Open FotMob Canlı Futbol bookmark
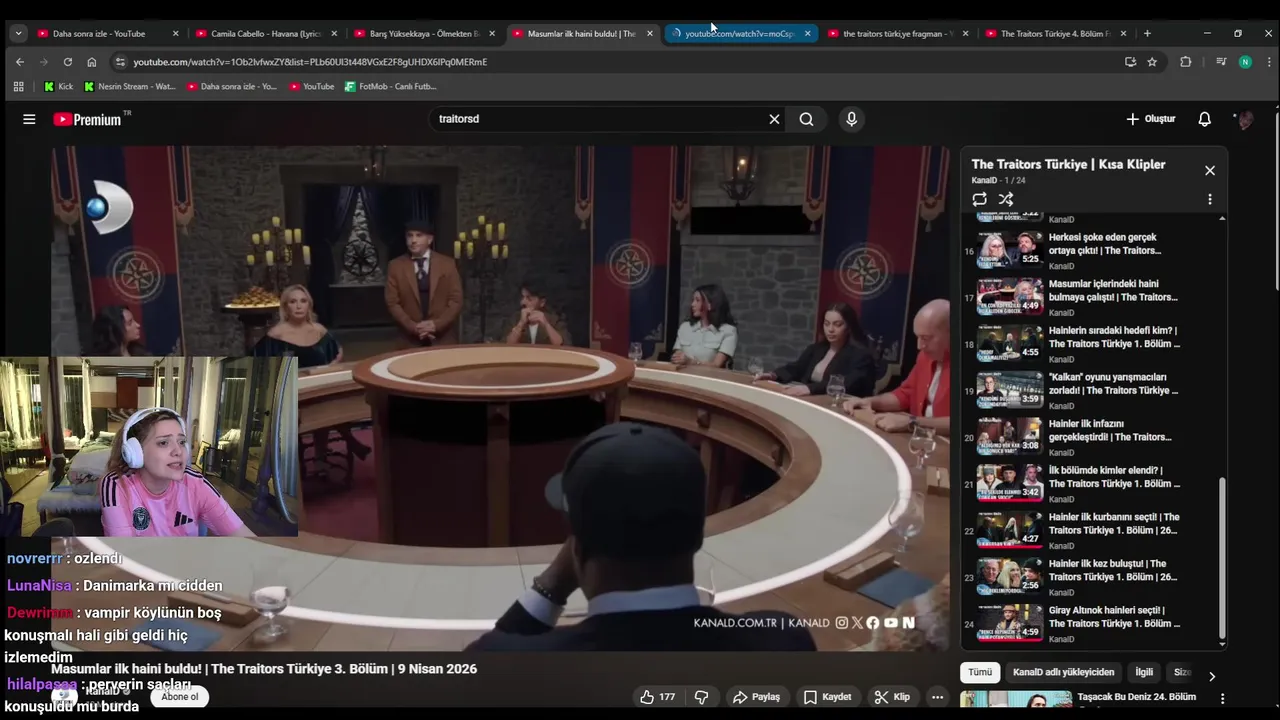The image size is (1280, 720). tap(391, 86)
